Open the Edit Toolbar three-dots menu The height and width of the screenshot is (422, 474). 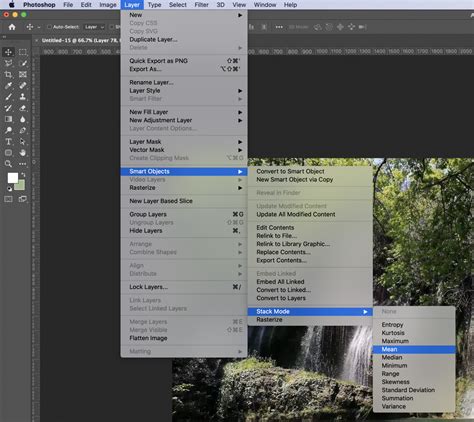click(23, 164)
